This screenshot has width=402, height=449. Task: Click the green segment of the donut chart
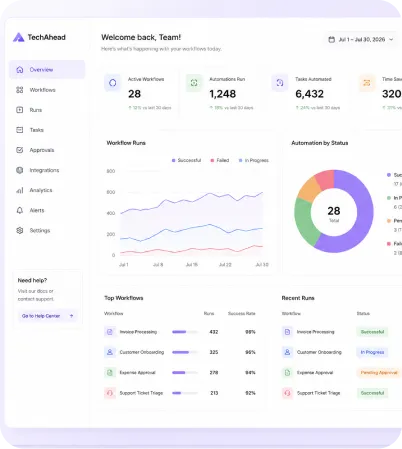tap(304, 222)
